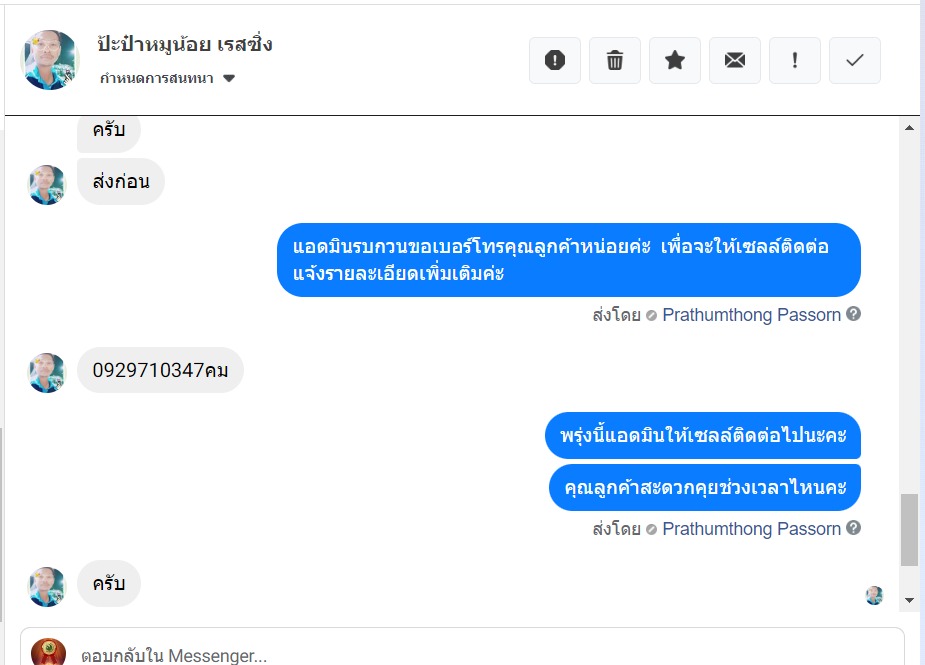Select the phone number message 0929710347
The image size is (925, 665).
point(160,370)
